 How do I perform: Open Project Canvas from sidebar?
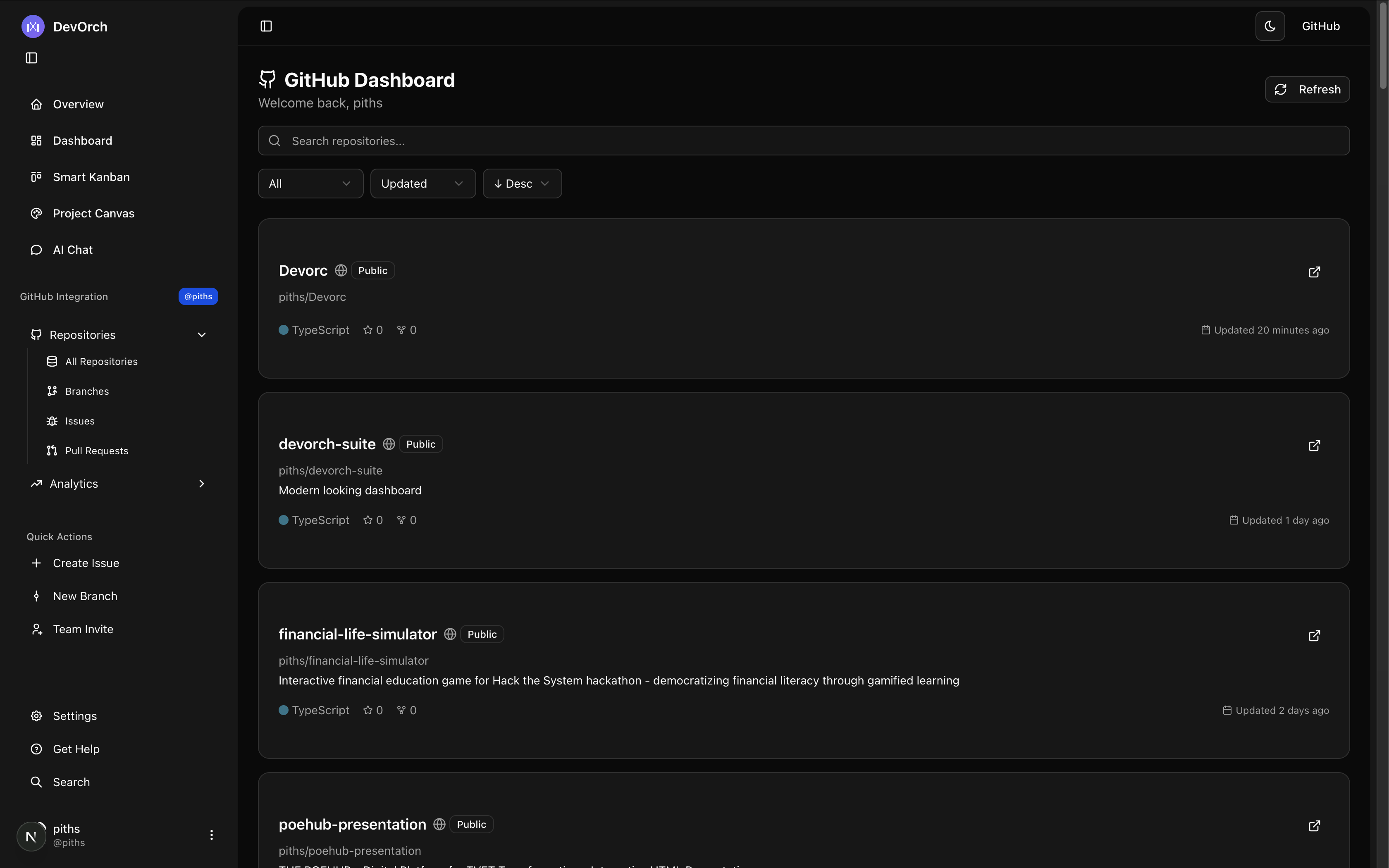click(x=93, y=214)
